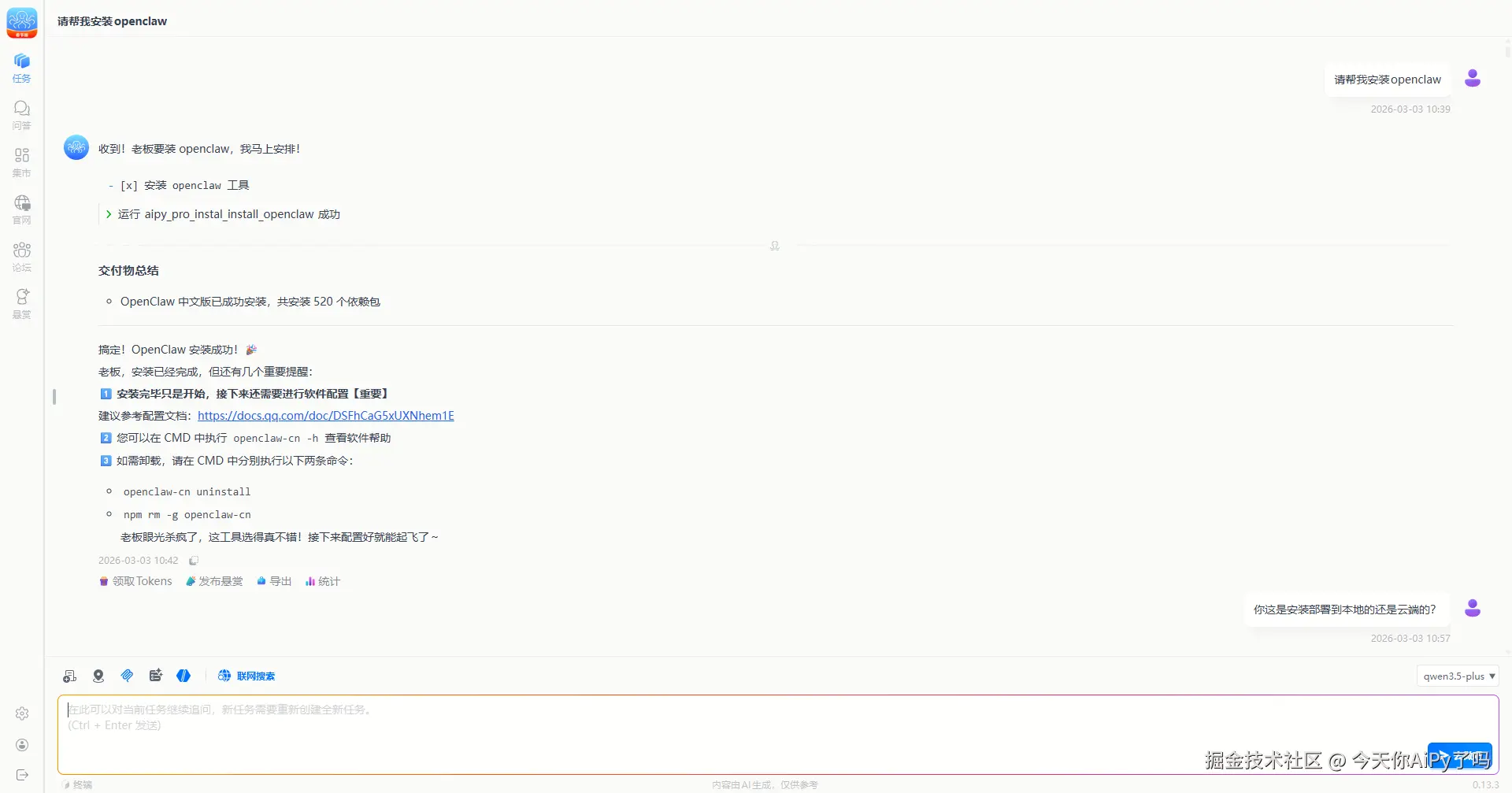This screenshot has width=1512, height=793.
Task: Open the 终端 terminal panel
Action: click(78, 784)
